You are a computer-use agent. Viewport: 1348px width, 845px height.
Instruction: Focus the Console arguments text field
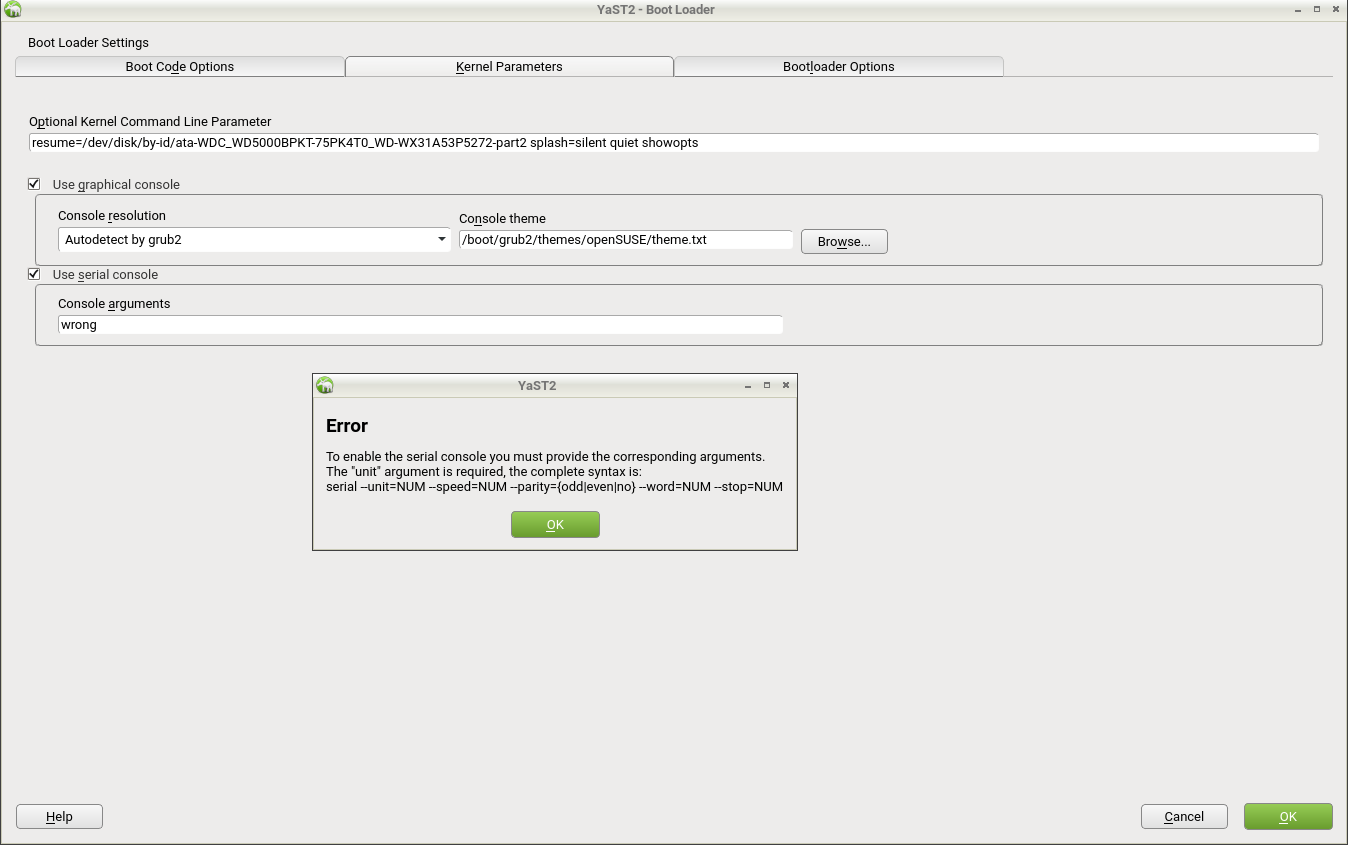420,325
